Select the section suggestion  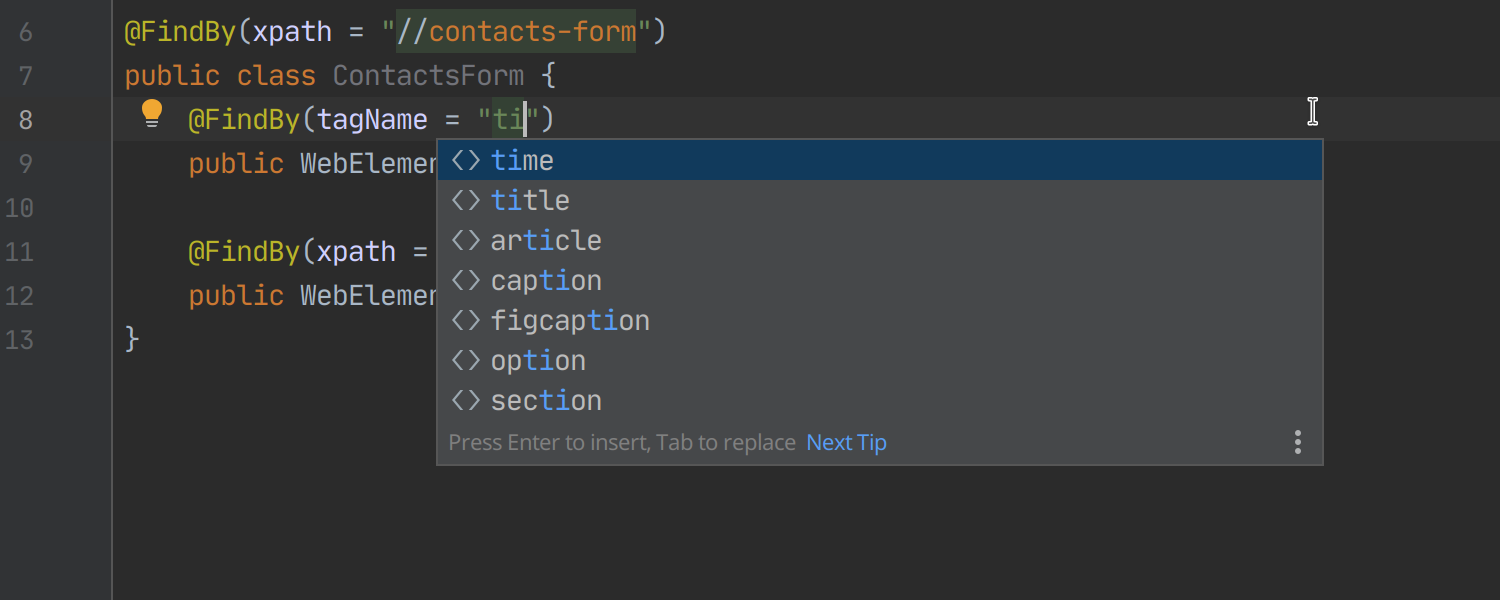coord(880,400)
